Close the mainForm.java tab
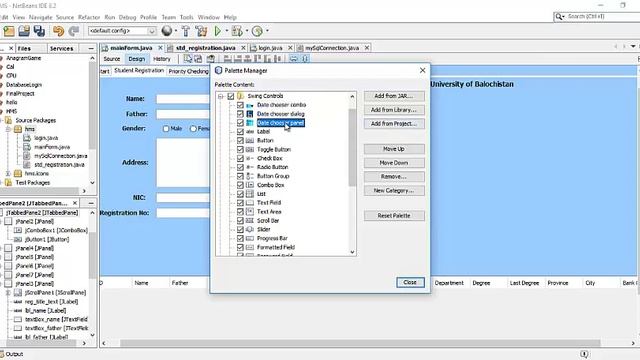This screenshot has width=640, height=360. pyautogui.click(x=160, y=48)
